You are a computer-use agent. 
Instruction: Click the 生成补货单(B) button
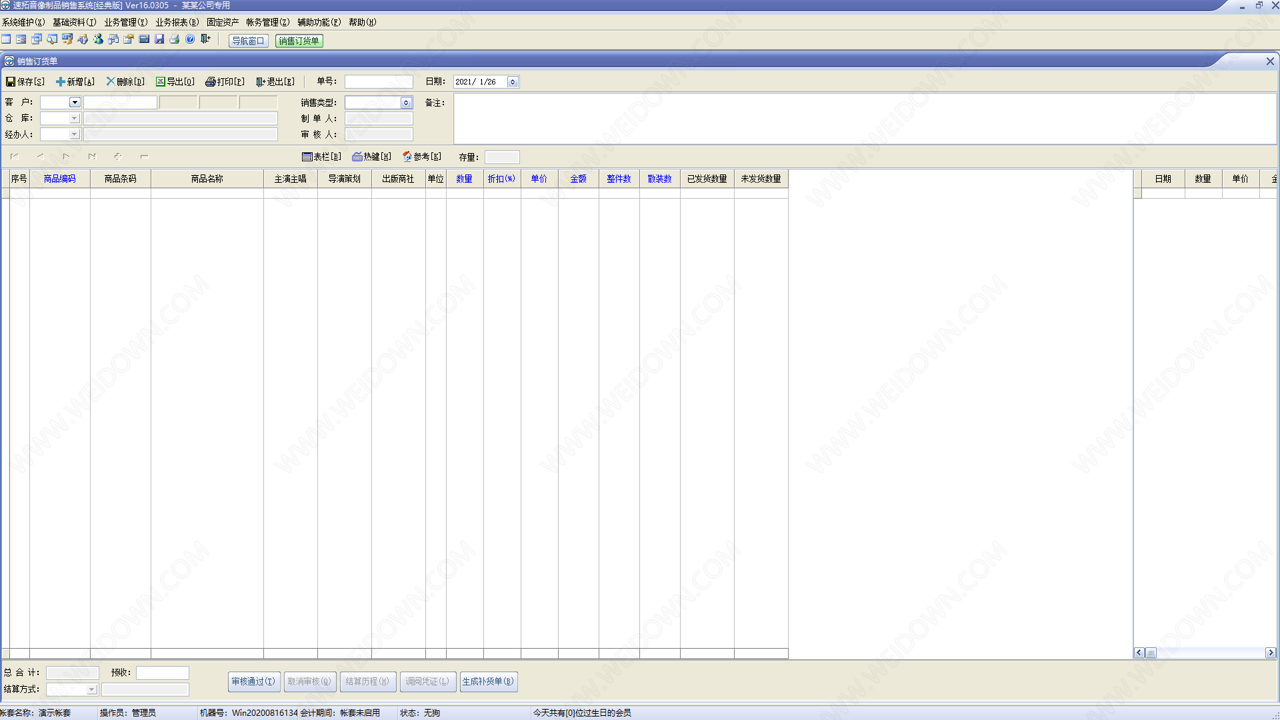[489, 682]
